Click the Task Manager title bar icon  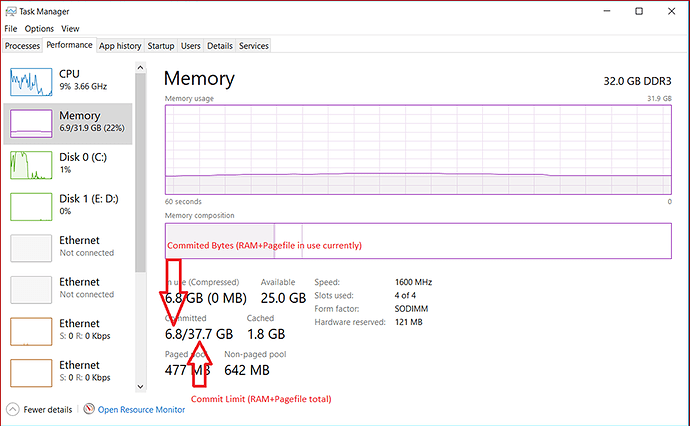click(11, 11)
